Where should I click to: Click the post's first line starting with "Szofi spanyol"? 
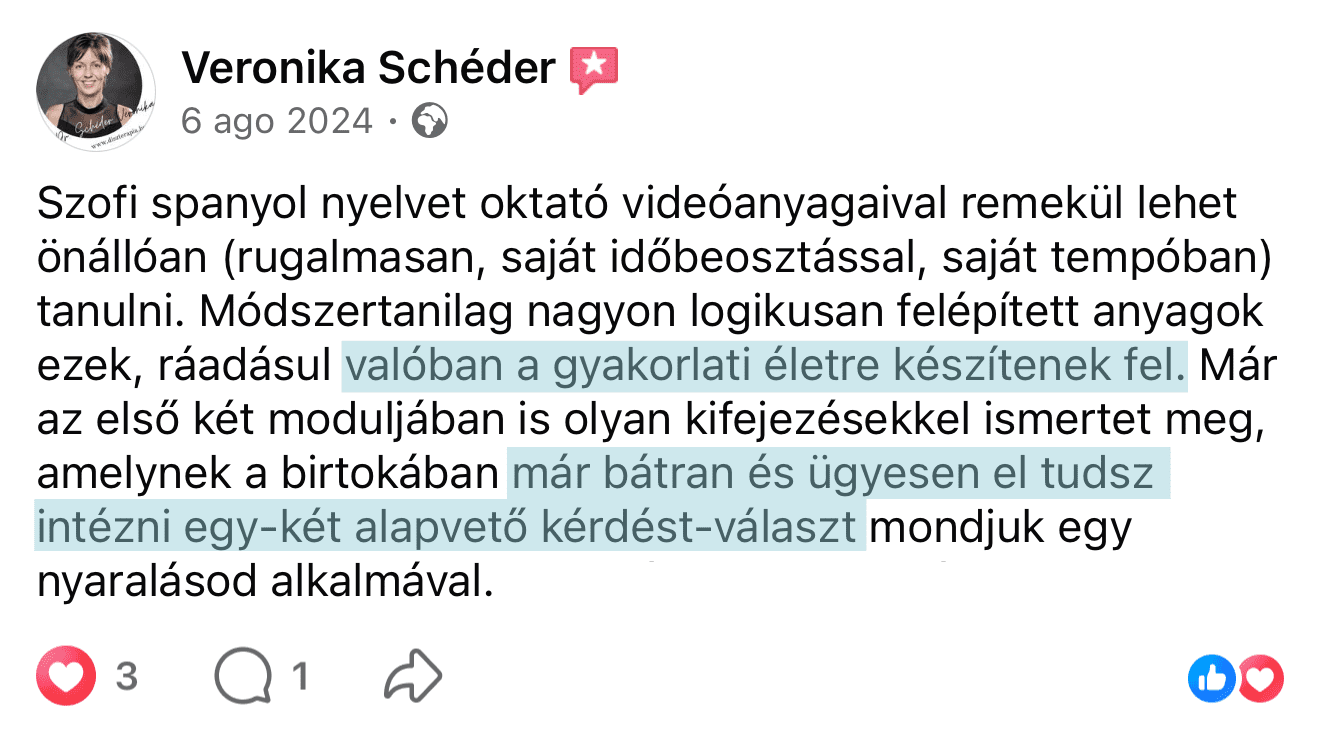pyautogui.click(x=637, y=205)
